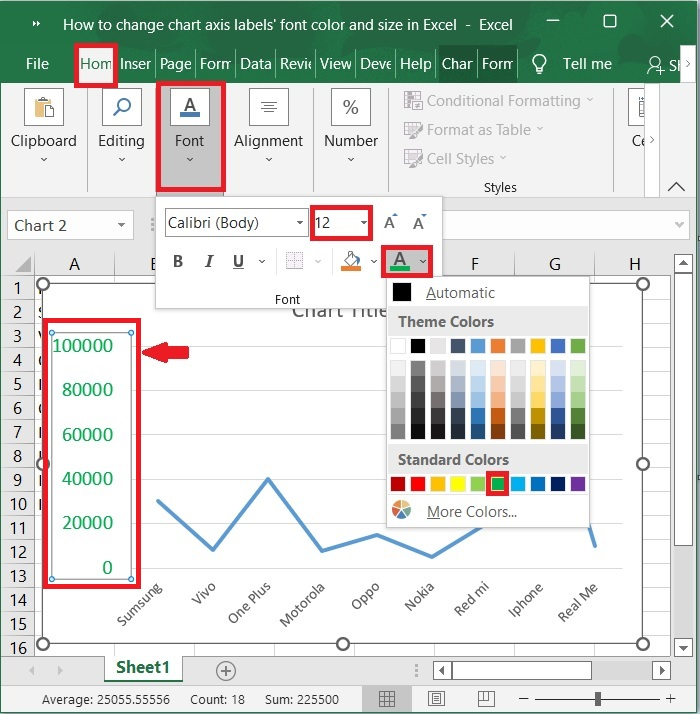Select Automatic font color option
This screenshot has width=700, height=714.
[460, 293]
